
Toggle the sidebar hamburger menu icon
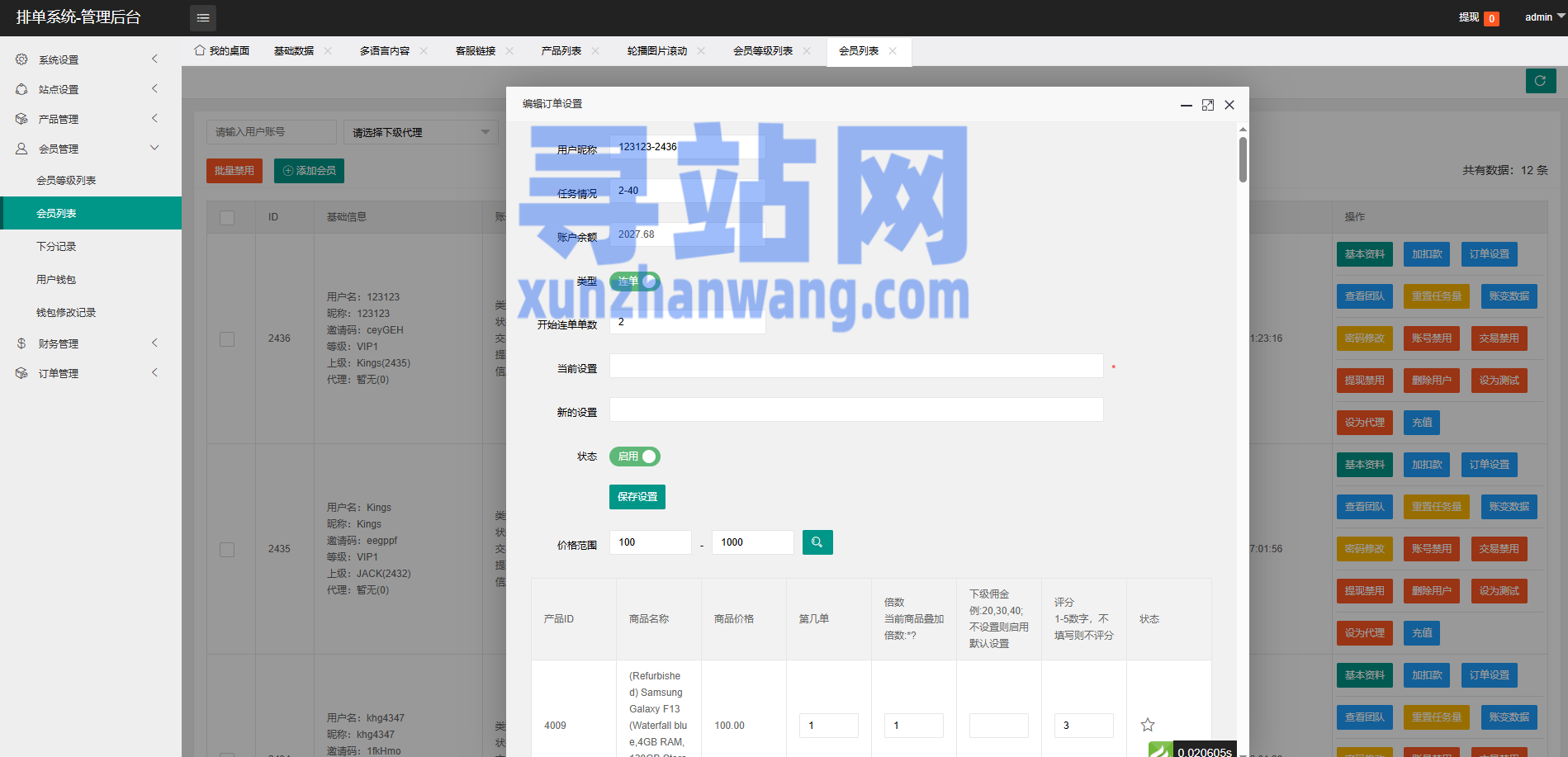click(203, 17)
